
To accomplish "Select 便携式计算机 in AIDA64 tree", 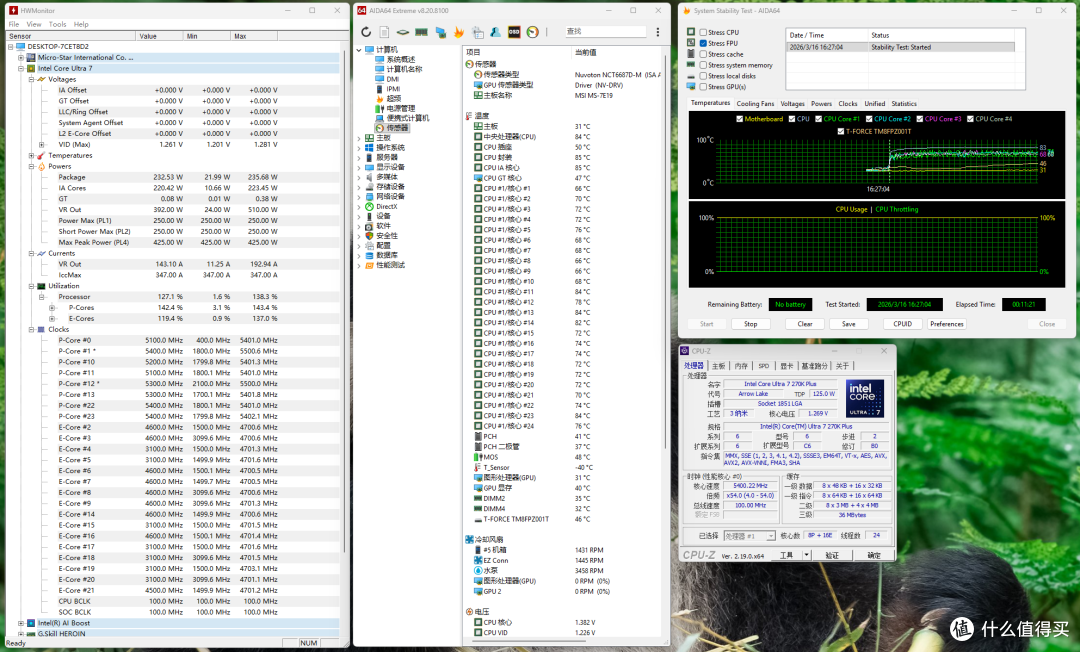I will point(402,118).
